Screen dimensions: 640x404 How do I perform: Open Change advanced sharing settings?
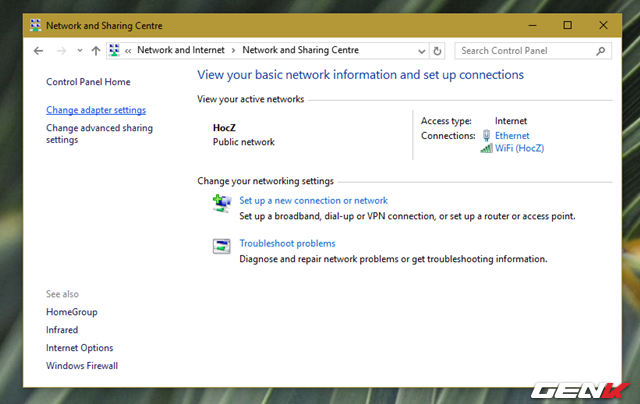pyautogui.click(x=99, y=134)
